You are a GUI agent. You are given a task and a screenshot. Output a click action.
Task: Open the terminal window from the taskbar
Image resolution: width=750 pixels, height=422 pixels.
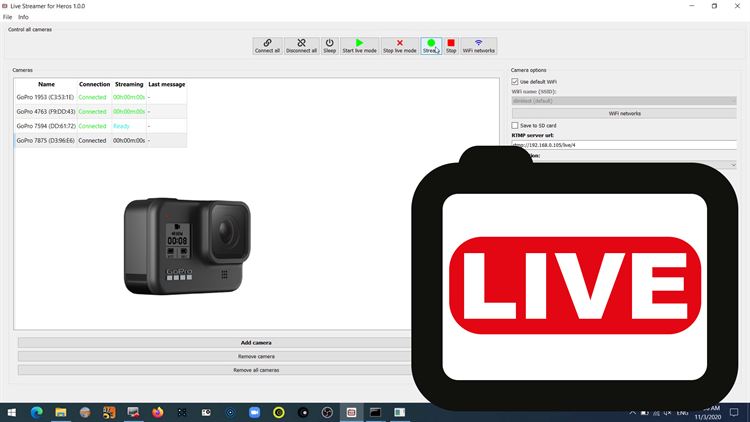pos(375,412)
